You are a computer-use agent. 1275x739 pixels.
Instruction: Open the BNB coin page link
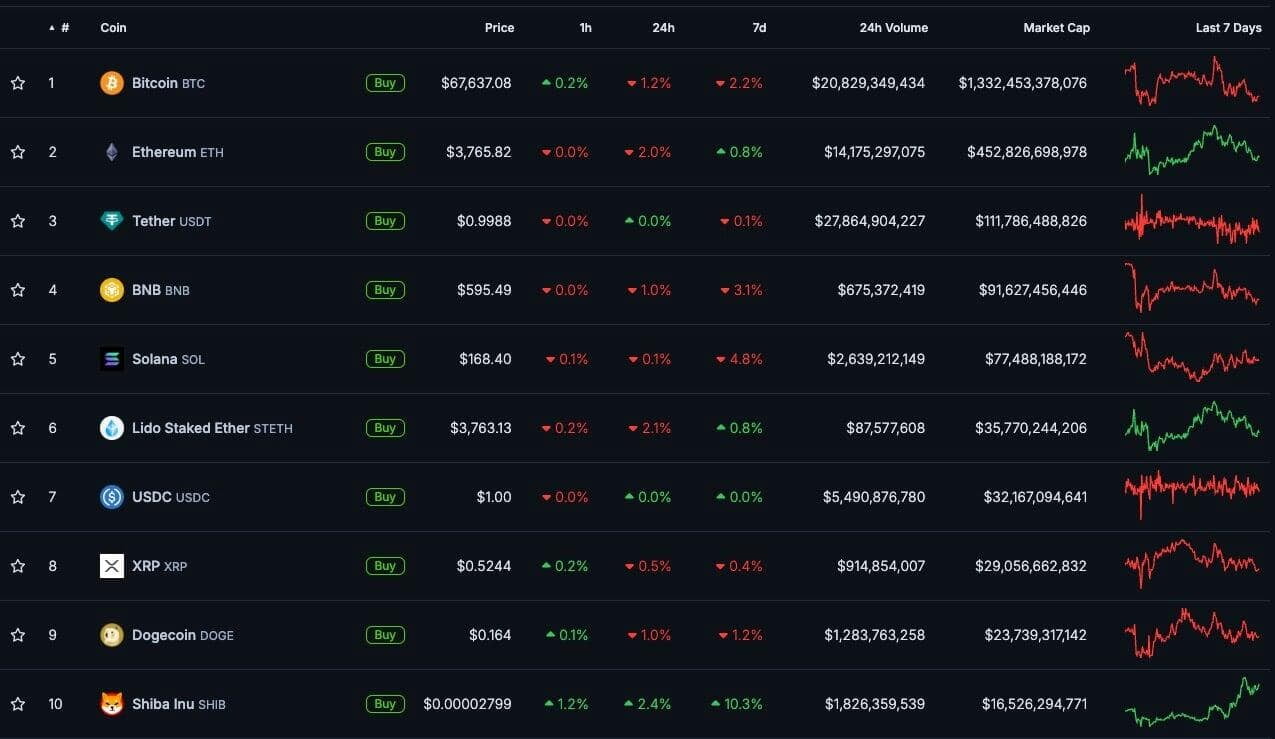161,290
